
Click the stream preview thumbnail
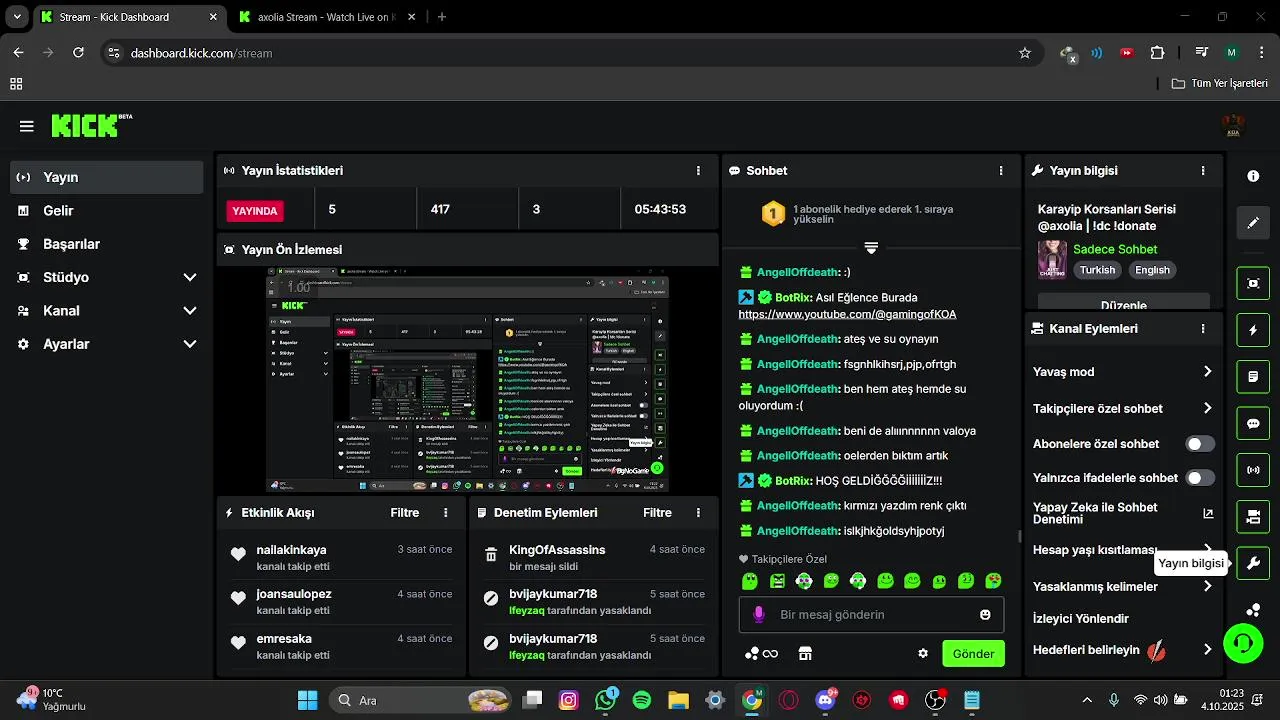(467, 380)
